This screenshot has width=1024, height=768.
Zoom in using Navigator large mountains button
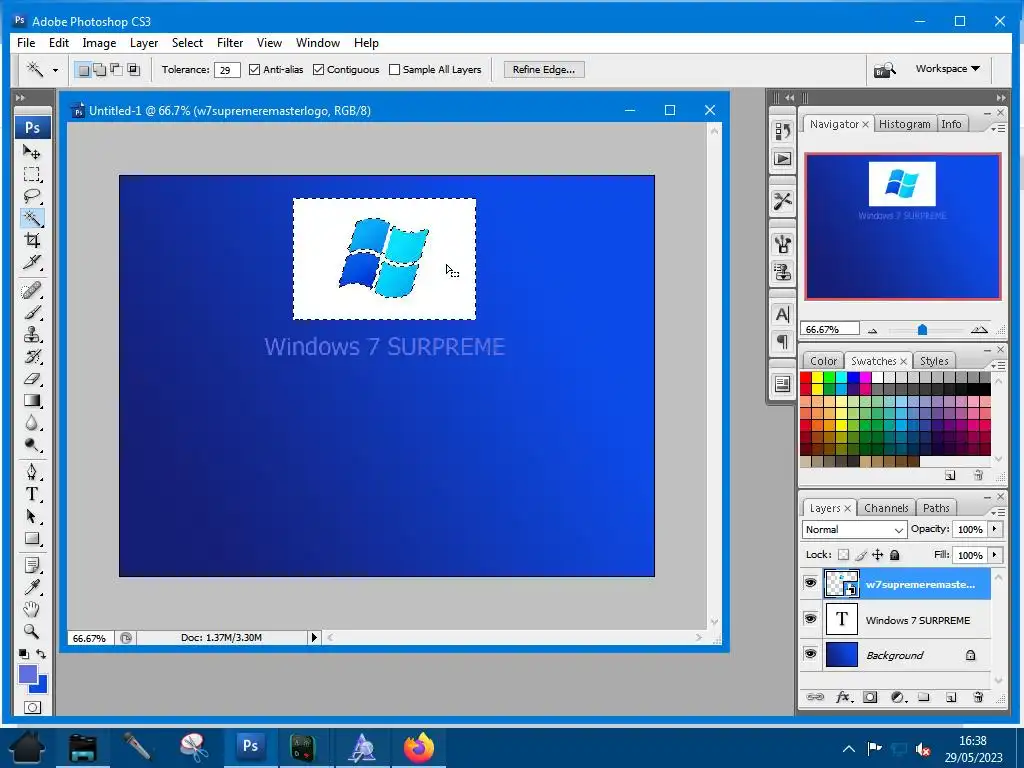pyautogui.click(x=979, y=330)
